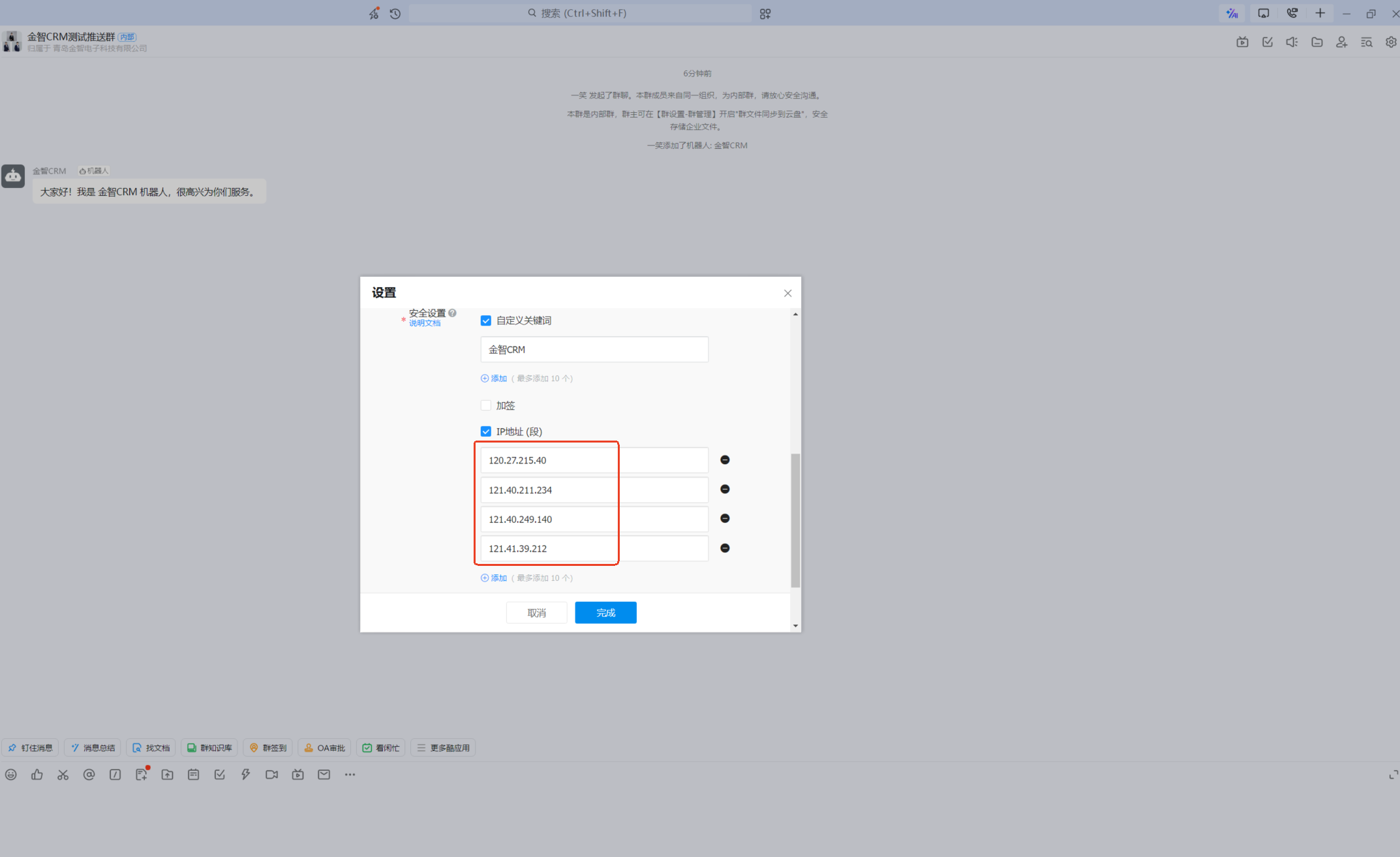Open the group announcement speaker icon
The width and height of the screenshot is (1400, 857).
(x=1292, y=42)
